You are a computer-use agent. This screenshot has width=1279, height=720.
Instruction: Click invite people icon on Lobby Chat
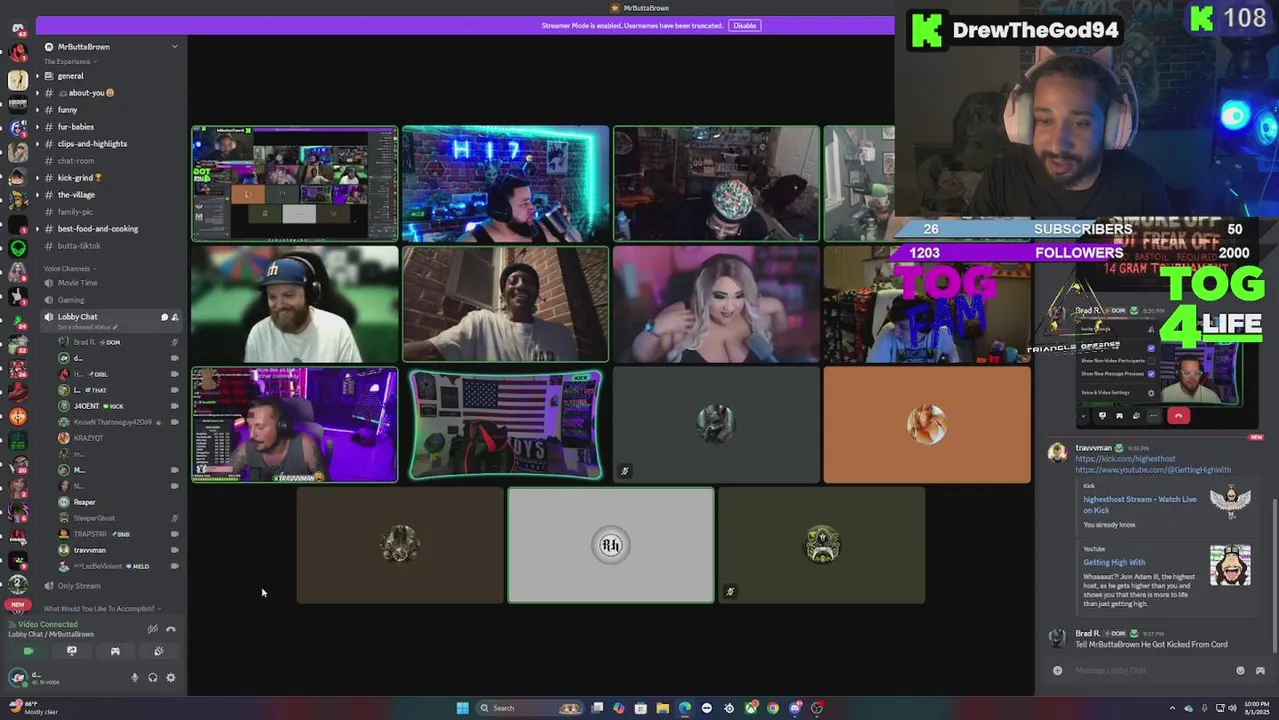click(175, 317)
